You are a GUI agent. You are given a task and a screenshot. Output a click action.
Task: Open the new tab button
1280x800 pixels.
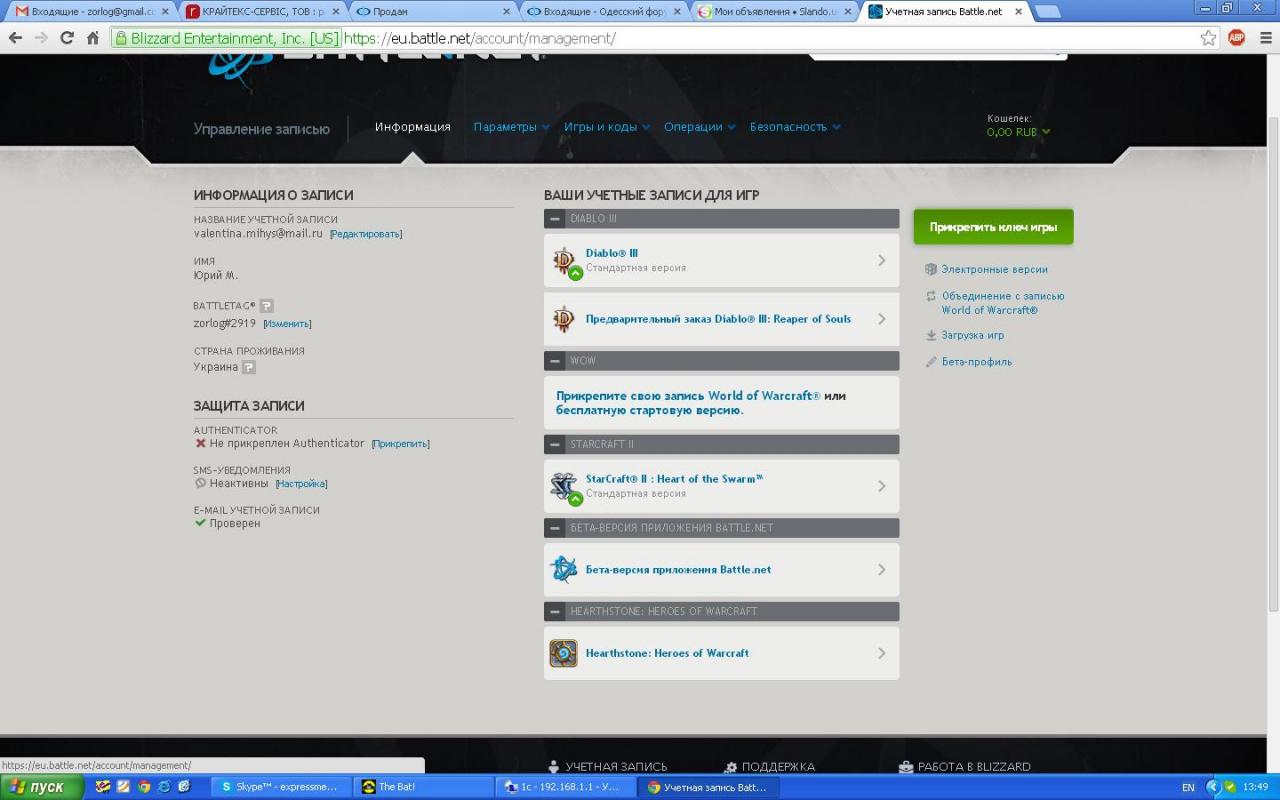[1047, 12]
